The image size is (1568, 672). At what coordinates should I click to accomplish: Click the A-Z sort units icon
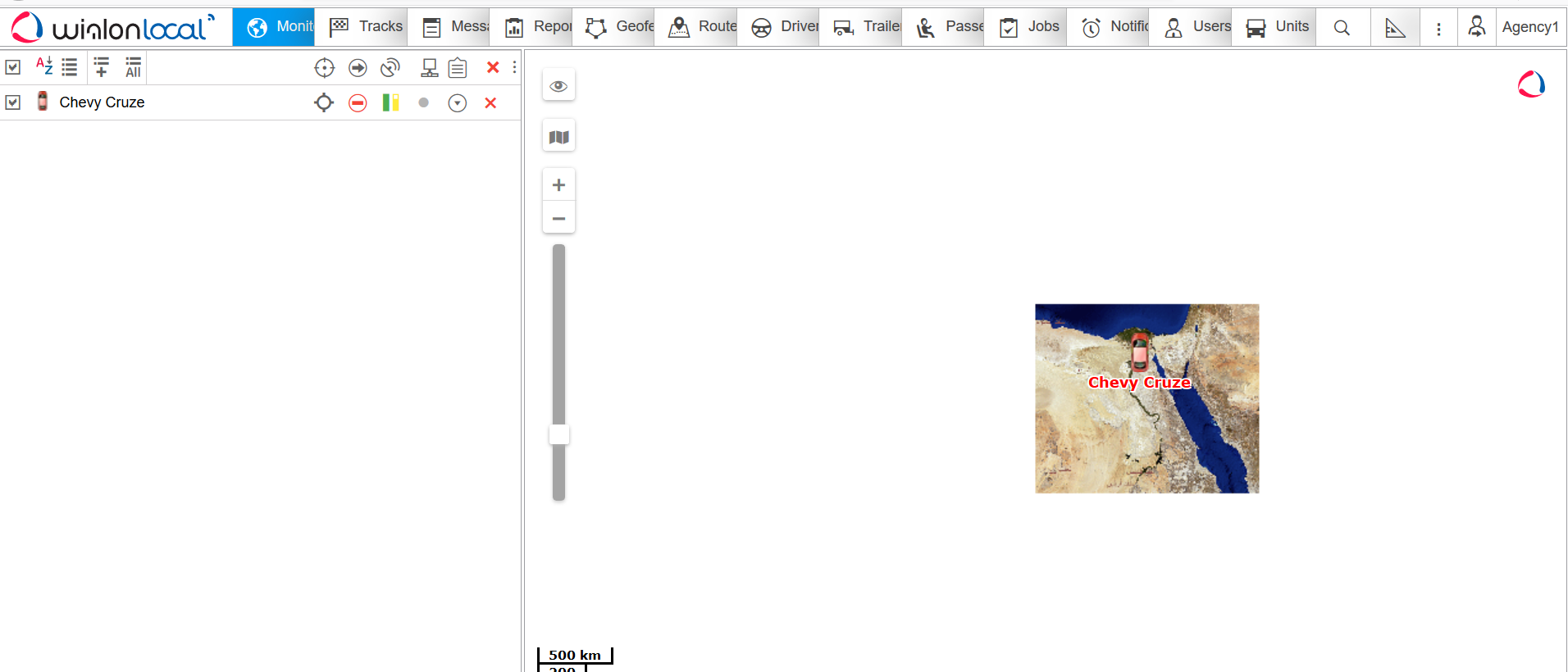pos(44,66)
